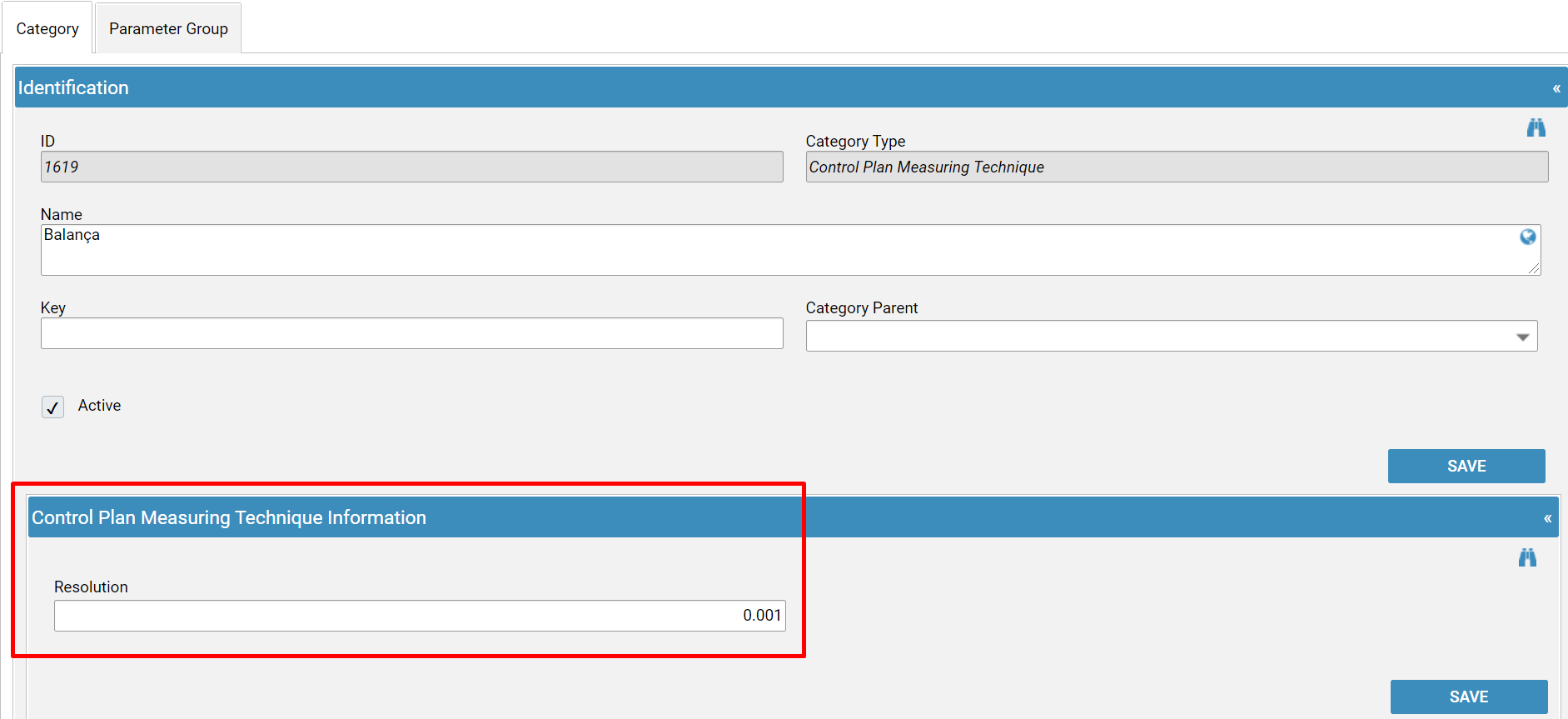Click the Name textarea resize handle

pos(1534,268)
